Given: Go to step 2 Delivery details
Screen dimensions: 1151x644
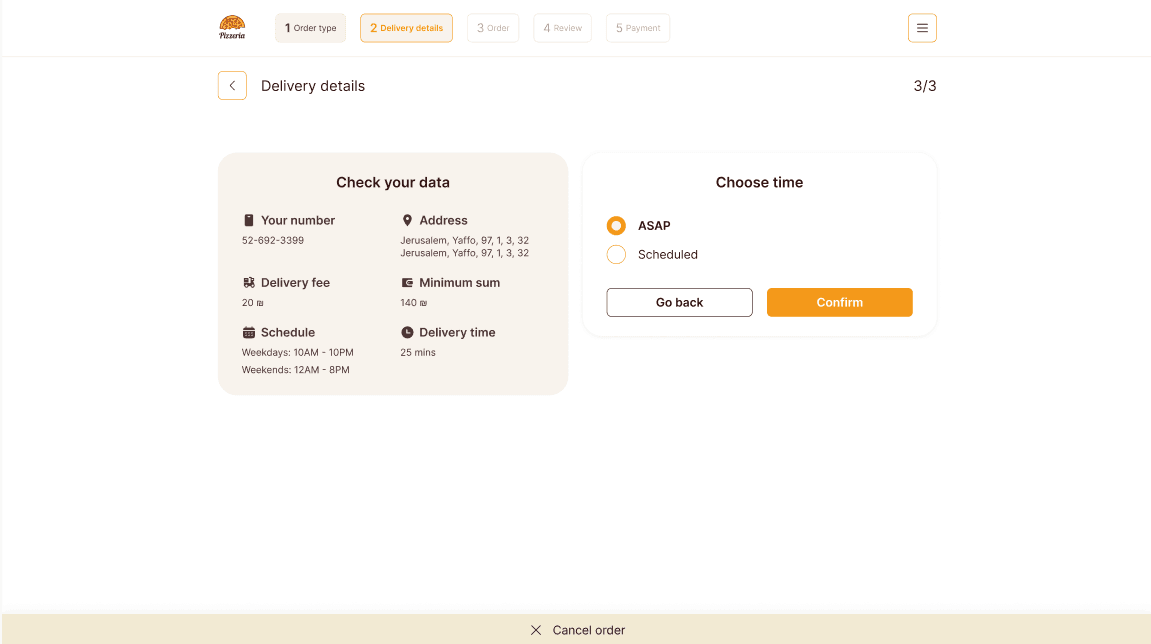Looking at the screenshot, I should tap(406, 28).
